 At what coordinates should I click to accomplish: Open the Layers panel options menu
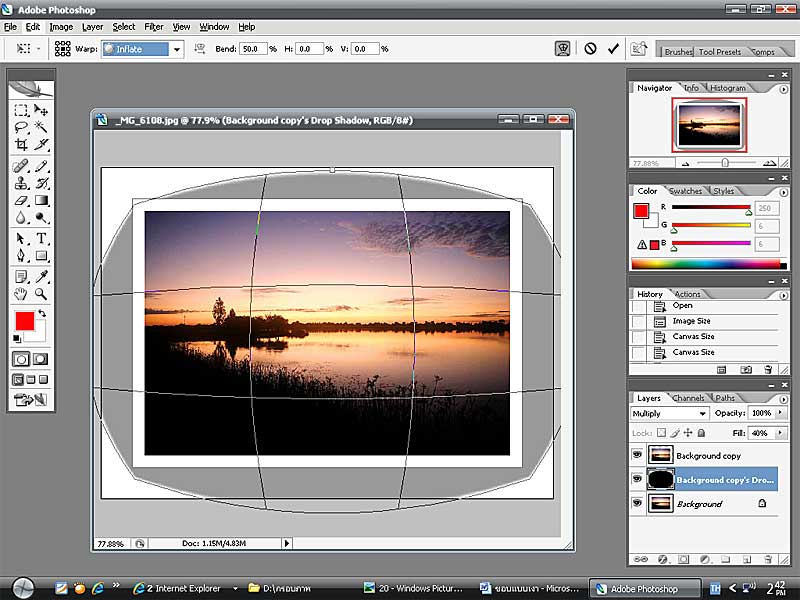[783, 399]
